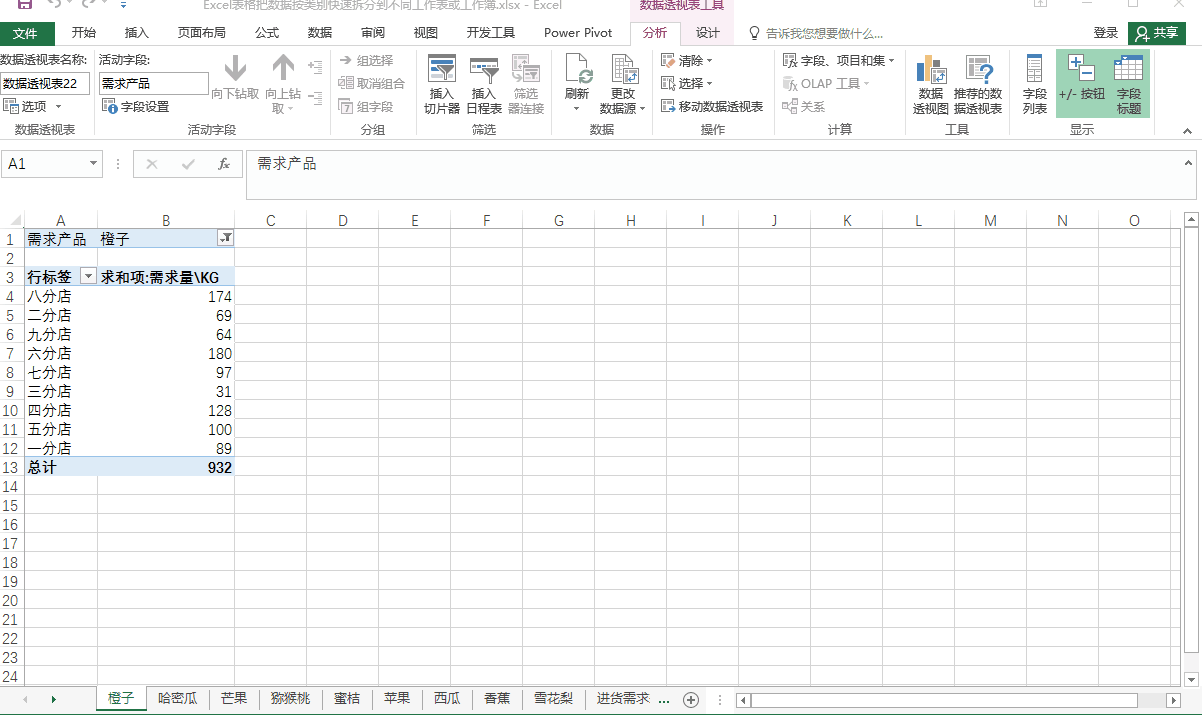The height and width of the screenshot is (715, 1202).
Task: Add a new sheet with plus icon
Action: click(x=690, y=700)
